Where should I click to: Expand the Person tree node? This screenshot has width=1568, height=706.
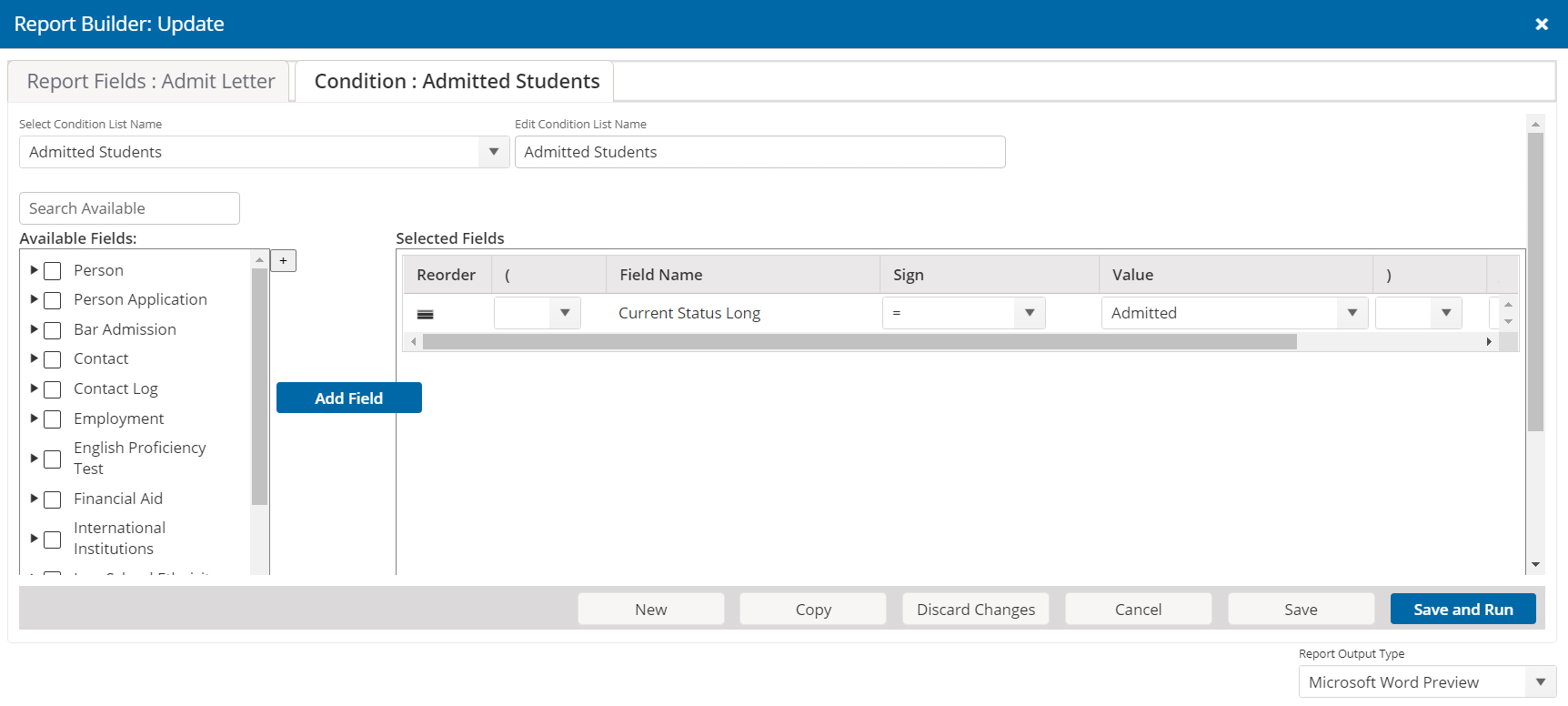(34, 270)
